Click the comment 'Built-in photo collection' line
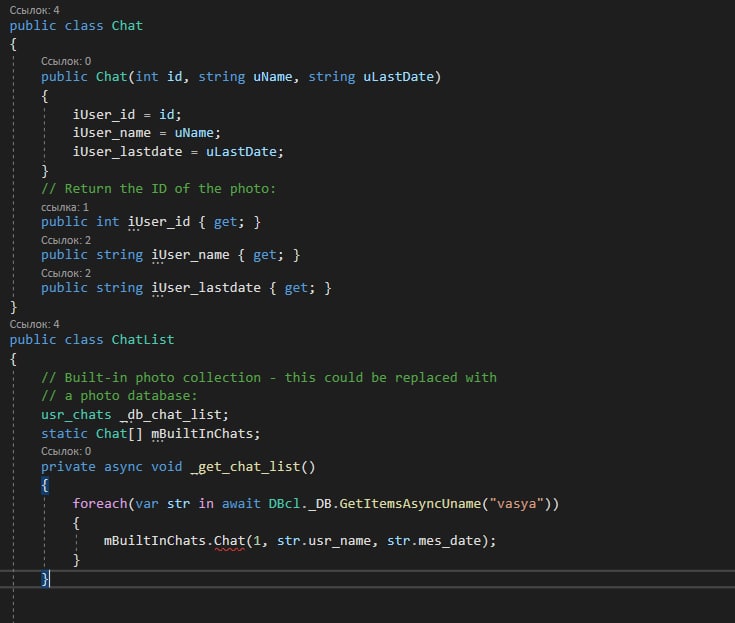This screenshot has height=623, width=735. tap(269, 378)
